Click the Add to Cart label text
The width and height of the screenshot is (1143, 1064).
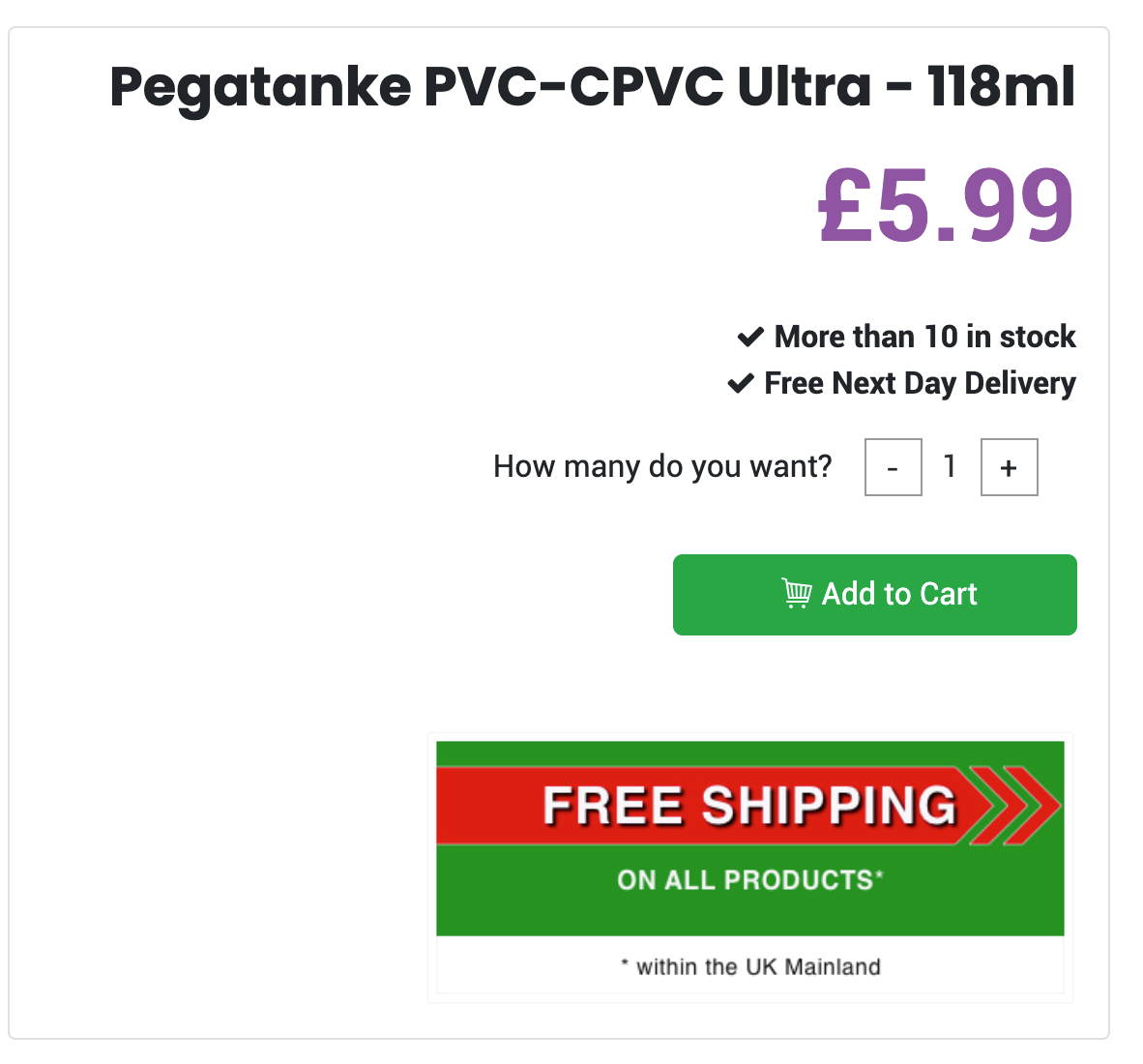click(898, 594)
